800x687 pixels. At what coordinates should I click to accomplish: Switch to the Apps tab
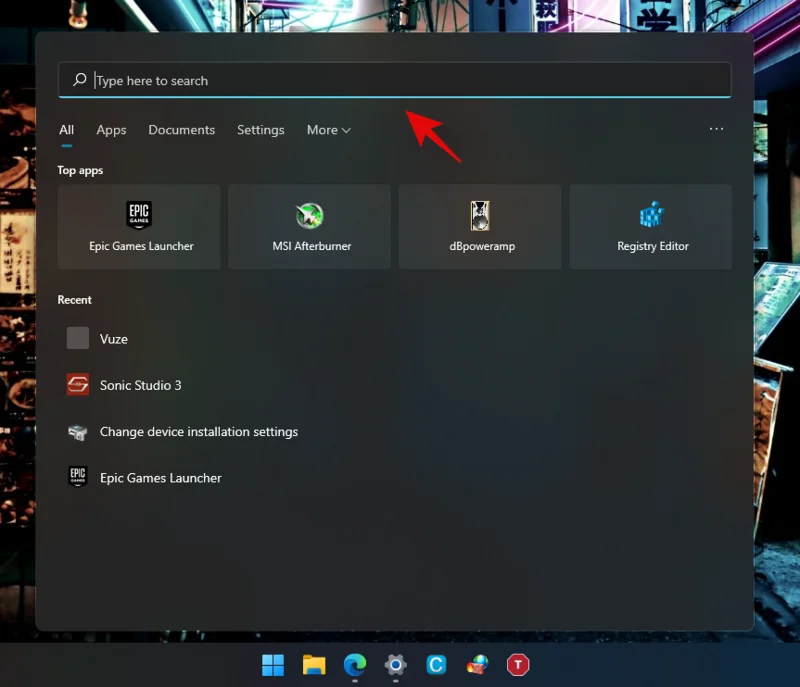(x=111, y=130)
